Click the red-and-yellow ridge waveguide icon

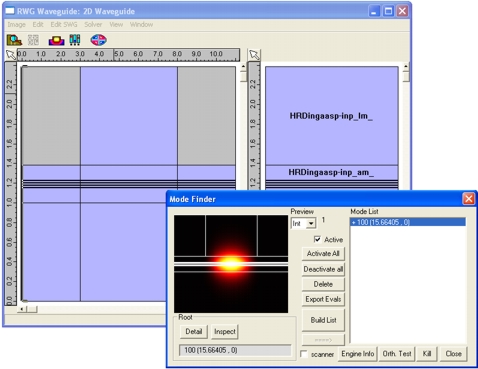click(x=56, y=40)
